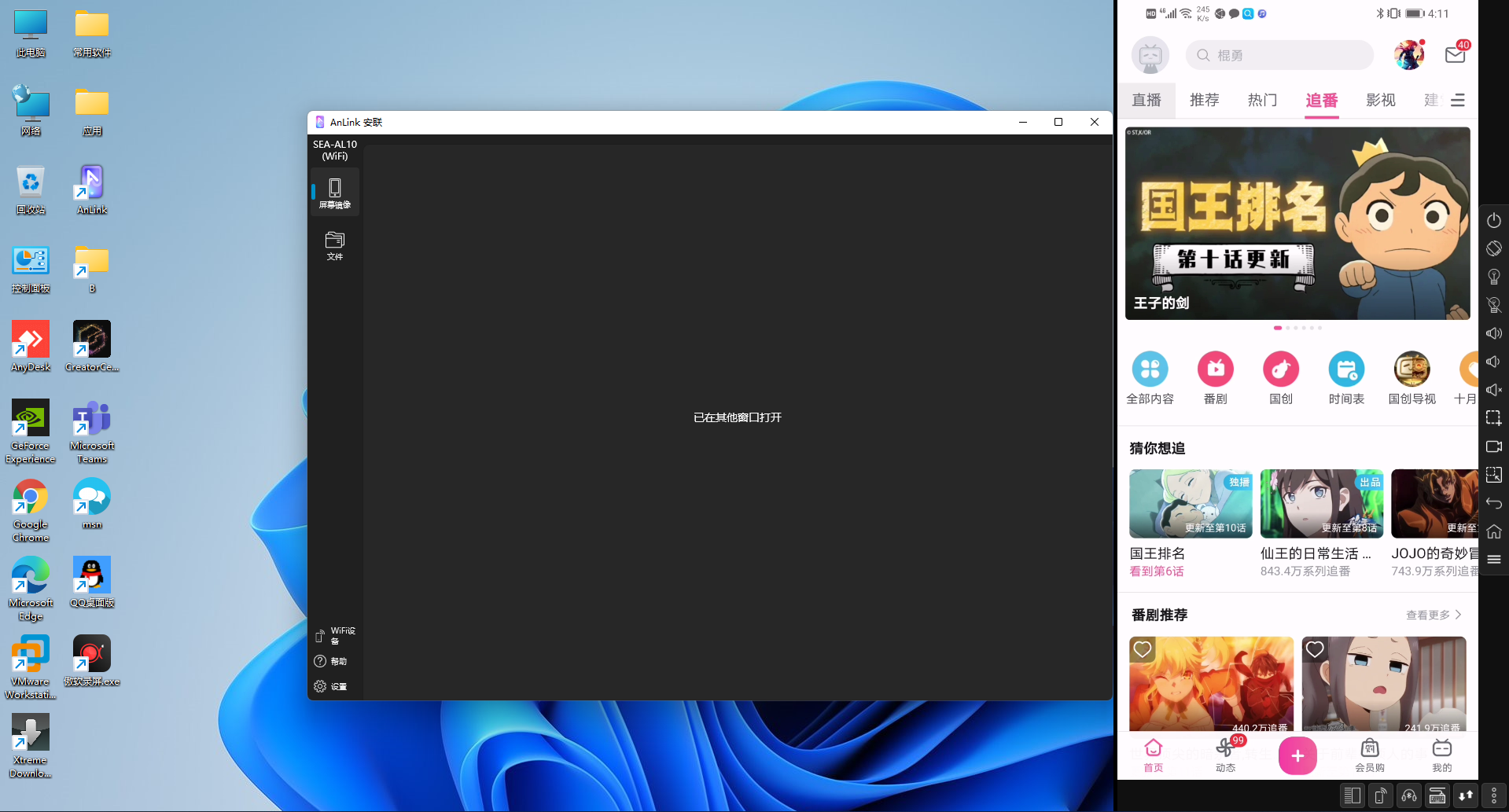Image resolution: width=1509 pixels, height=812 pixels.
Task: Open 设置 in AnLink sidebar
Action: click(331, 686)
